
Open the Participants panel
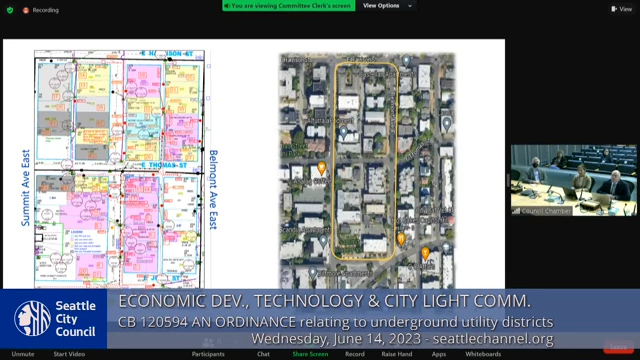[208, 354]
